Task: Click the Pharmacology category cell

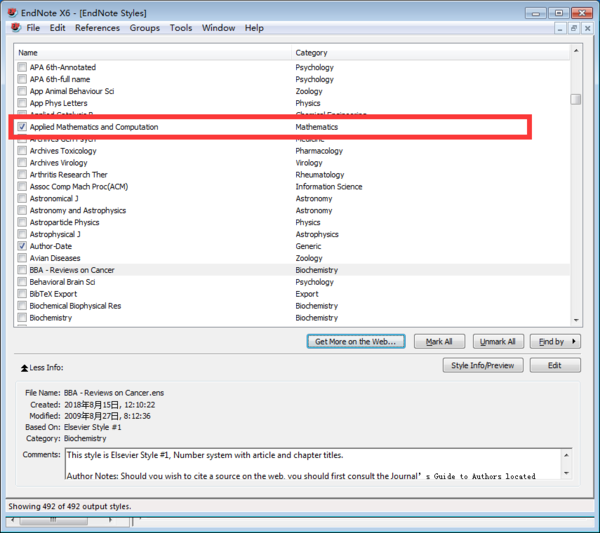Action: click(x=319, y=151)
